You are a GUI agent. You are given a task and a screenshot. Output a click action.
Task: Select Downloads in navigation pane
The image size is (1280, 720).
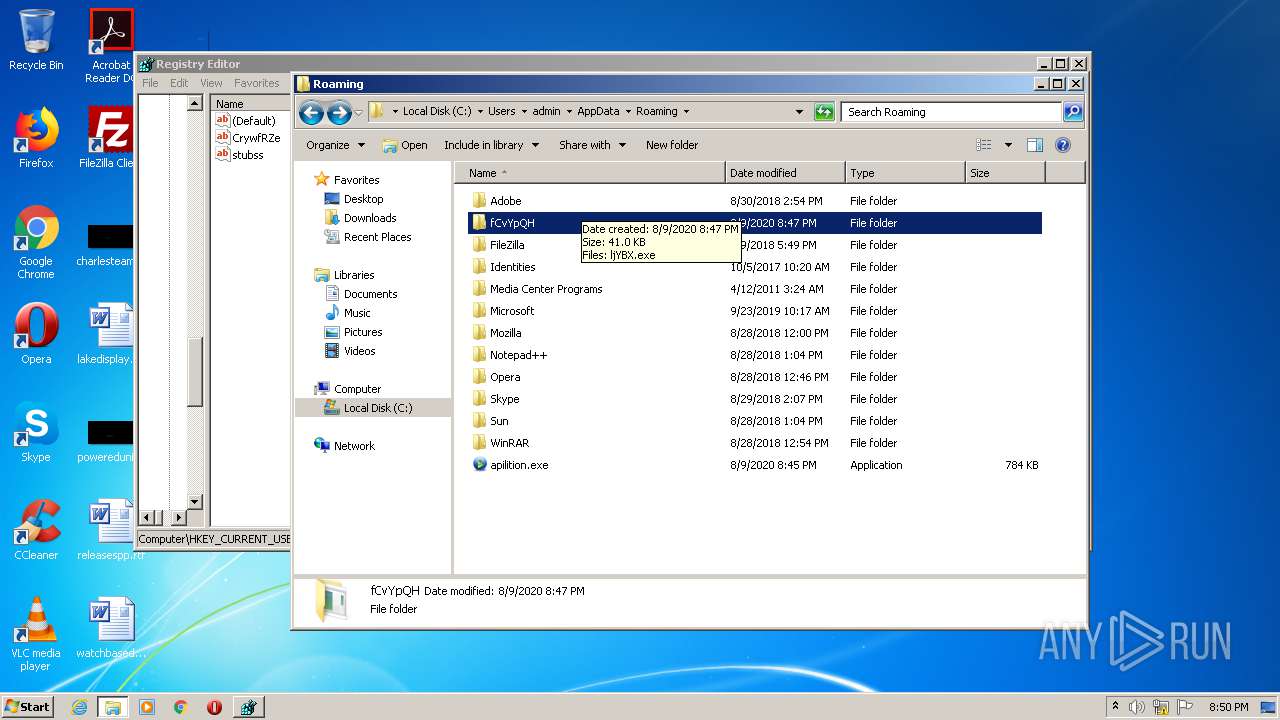point(370,218)
